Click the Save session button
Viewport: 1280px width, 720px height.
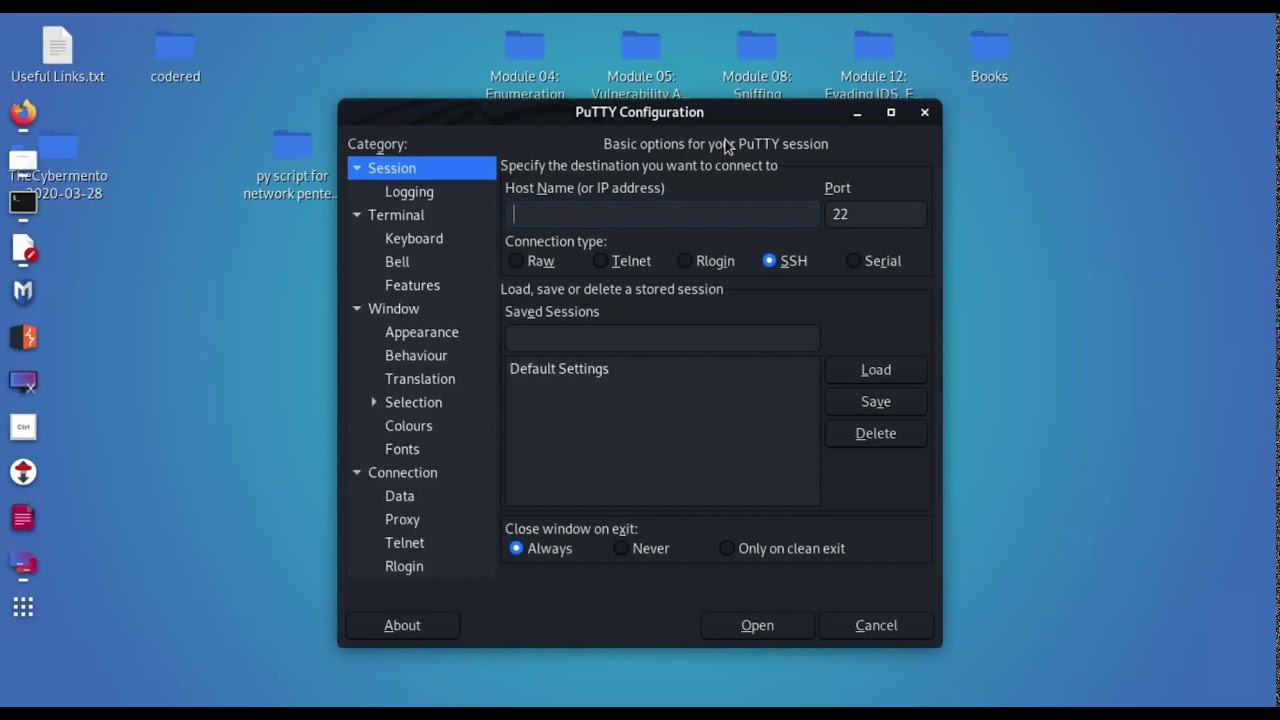click(x=876, y=402)
